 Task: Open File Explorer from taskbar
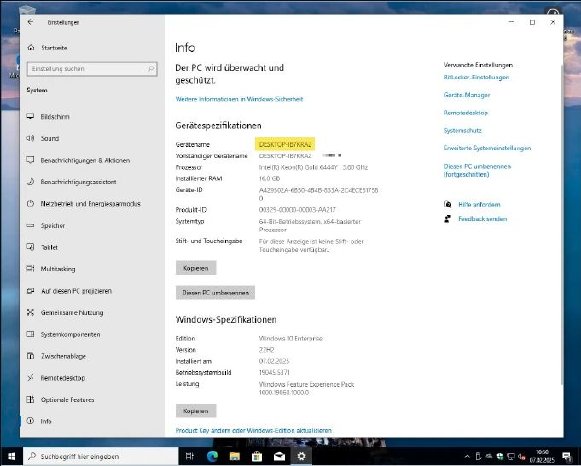point(235,456)
